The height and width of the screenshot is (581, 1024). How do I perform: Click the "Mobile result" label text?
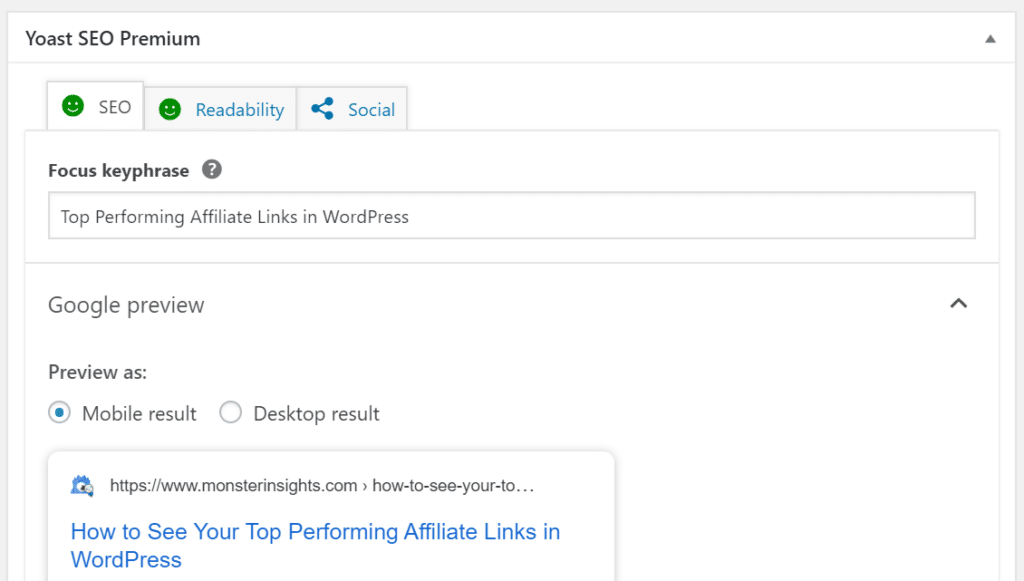coord(139,414)
